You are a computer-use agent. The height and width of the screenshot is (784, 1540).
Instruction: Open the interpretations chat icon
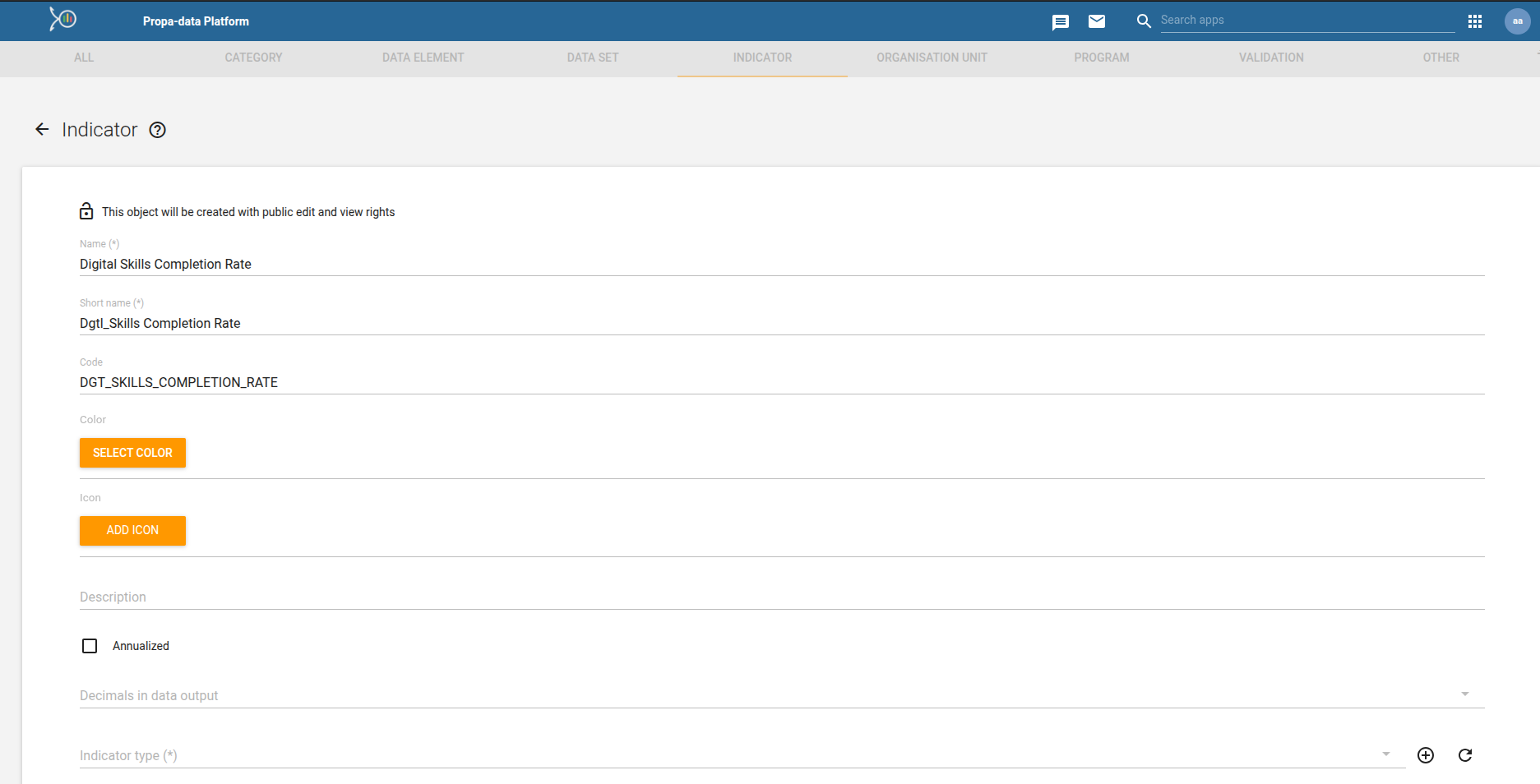click(x=1061, y=21)
